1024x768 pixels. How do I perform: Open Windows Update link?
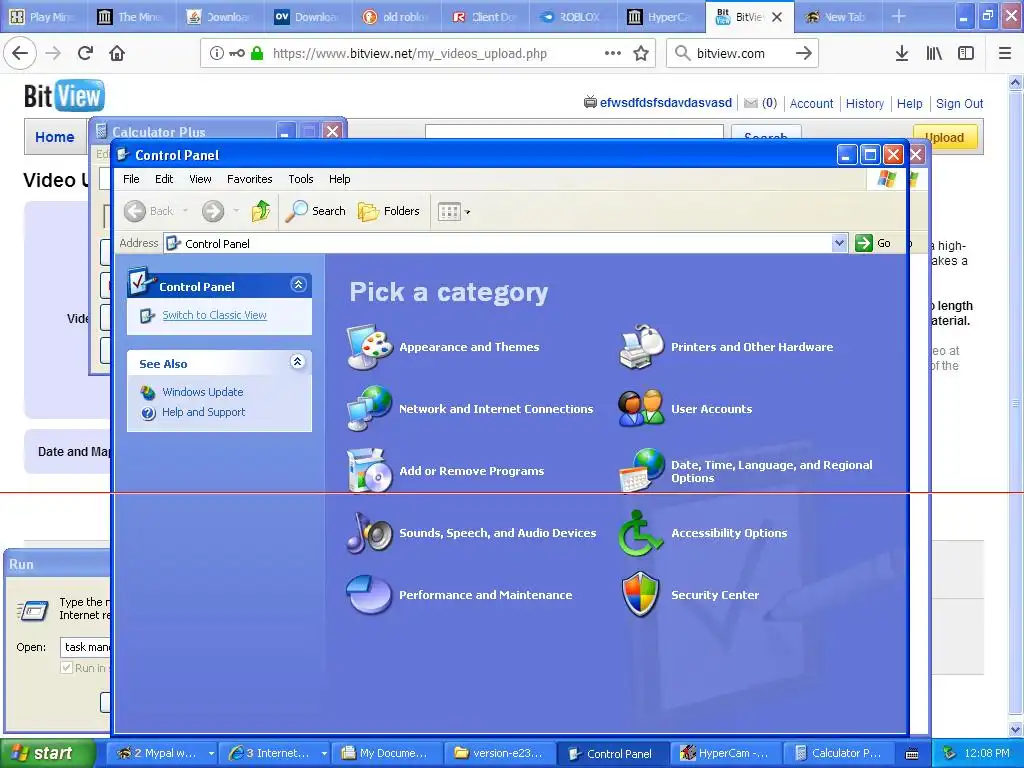202,392
